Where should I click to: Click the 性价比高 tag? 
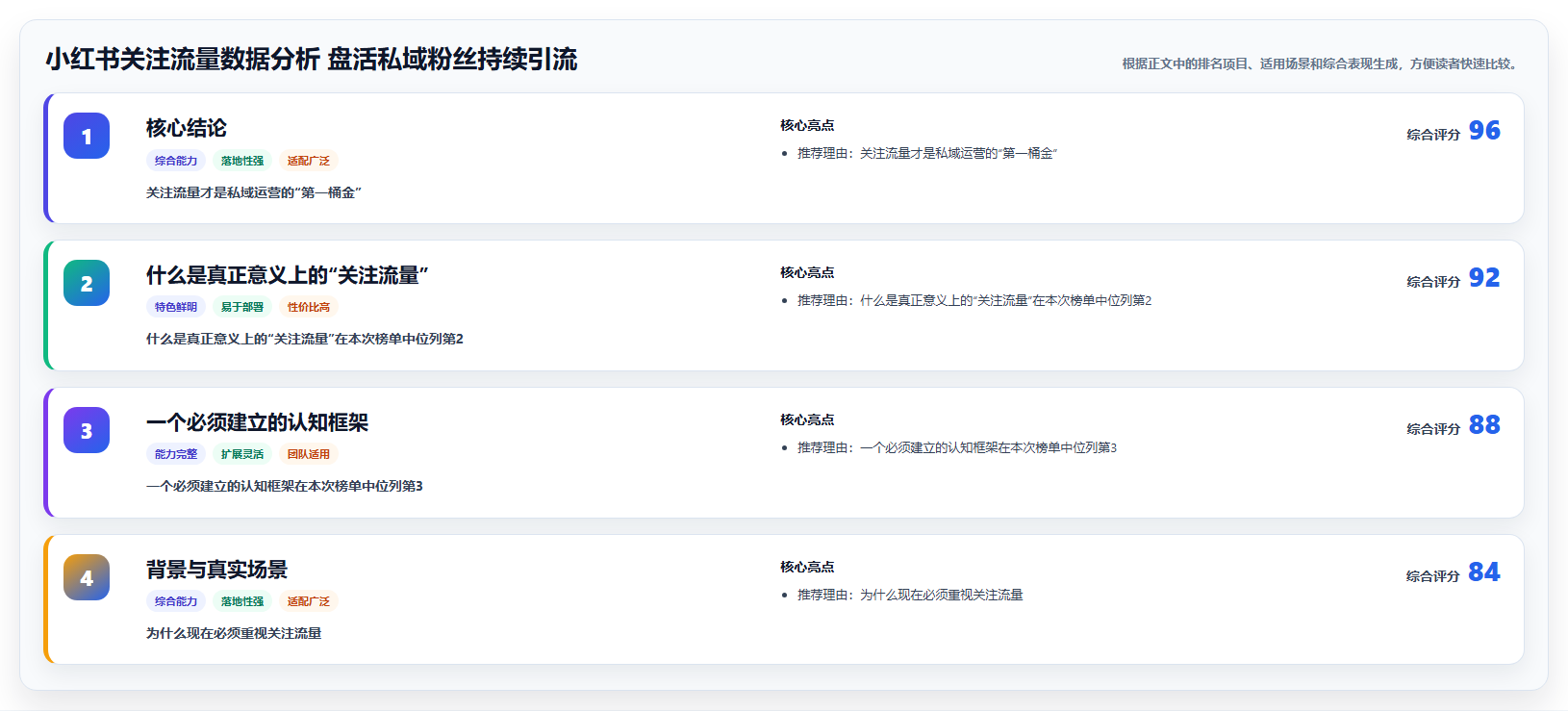[x=309, y=307]
